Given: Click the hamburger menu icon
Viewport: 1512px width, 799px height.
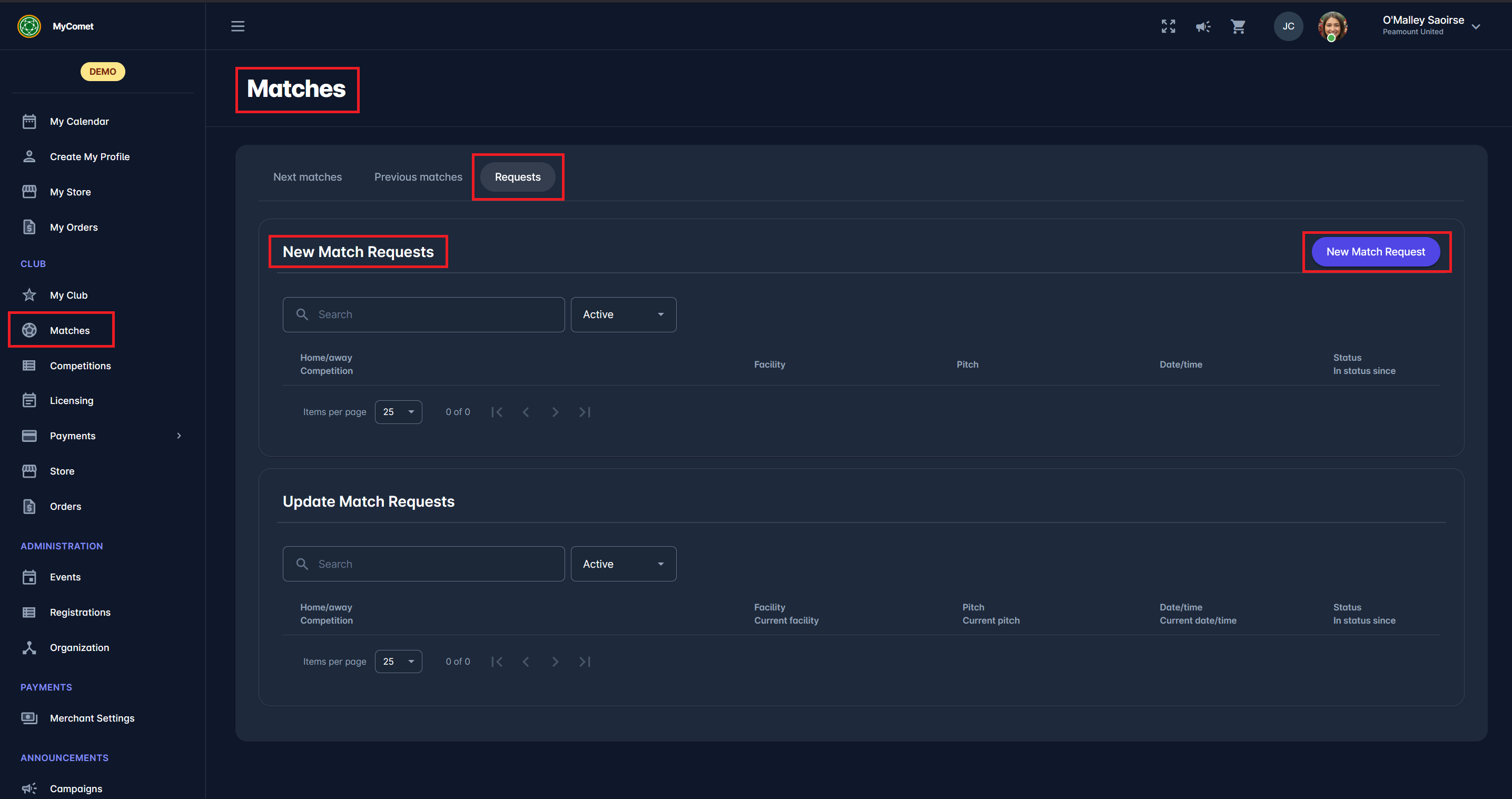Looking at the screenshot, I should 238,26.
